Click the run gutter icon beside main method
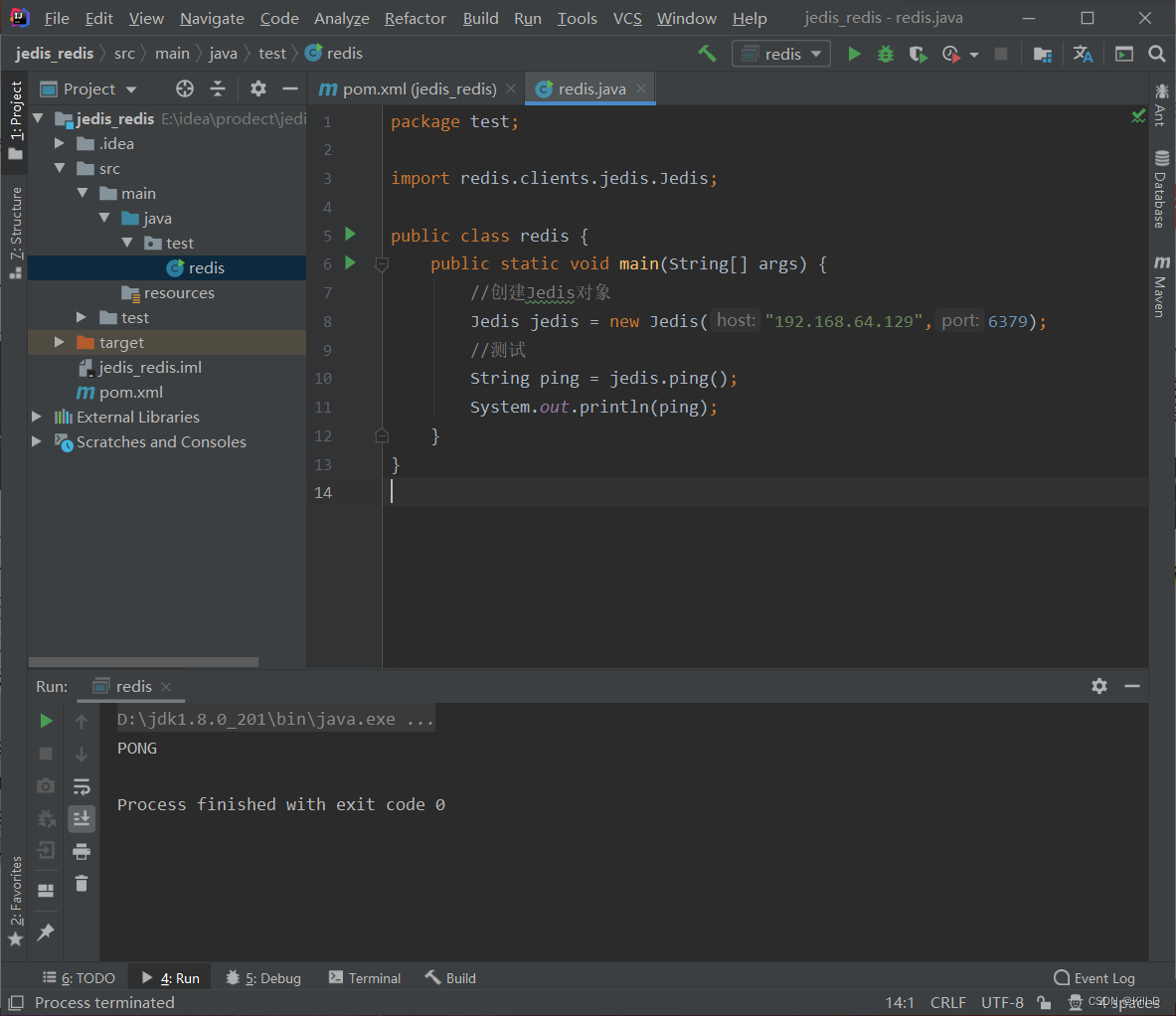Image resolution: width=1176 pixels, height=1016 pixels. coord(350,262)
